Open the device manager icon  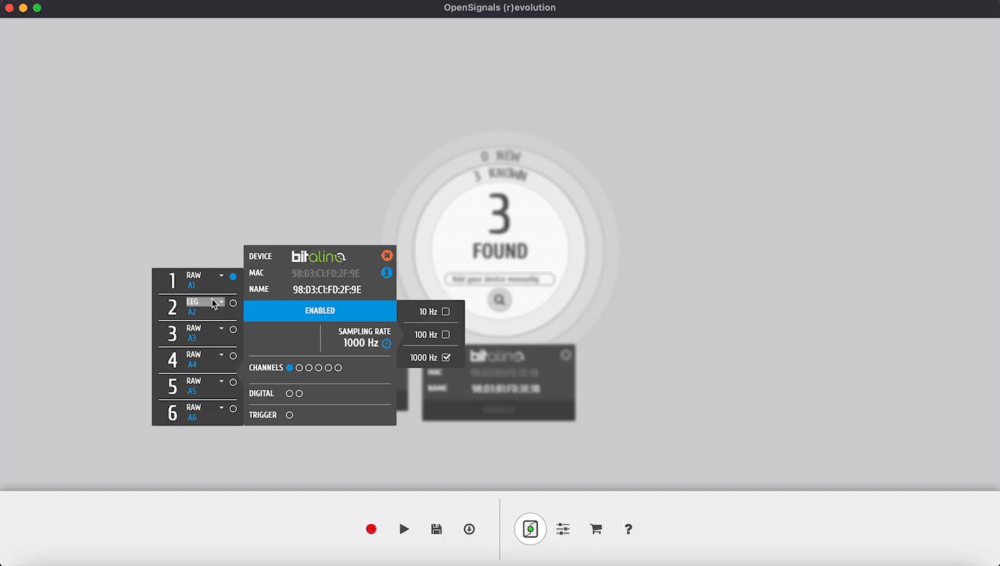coord(530,529)
